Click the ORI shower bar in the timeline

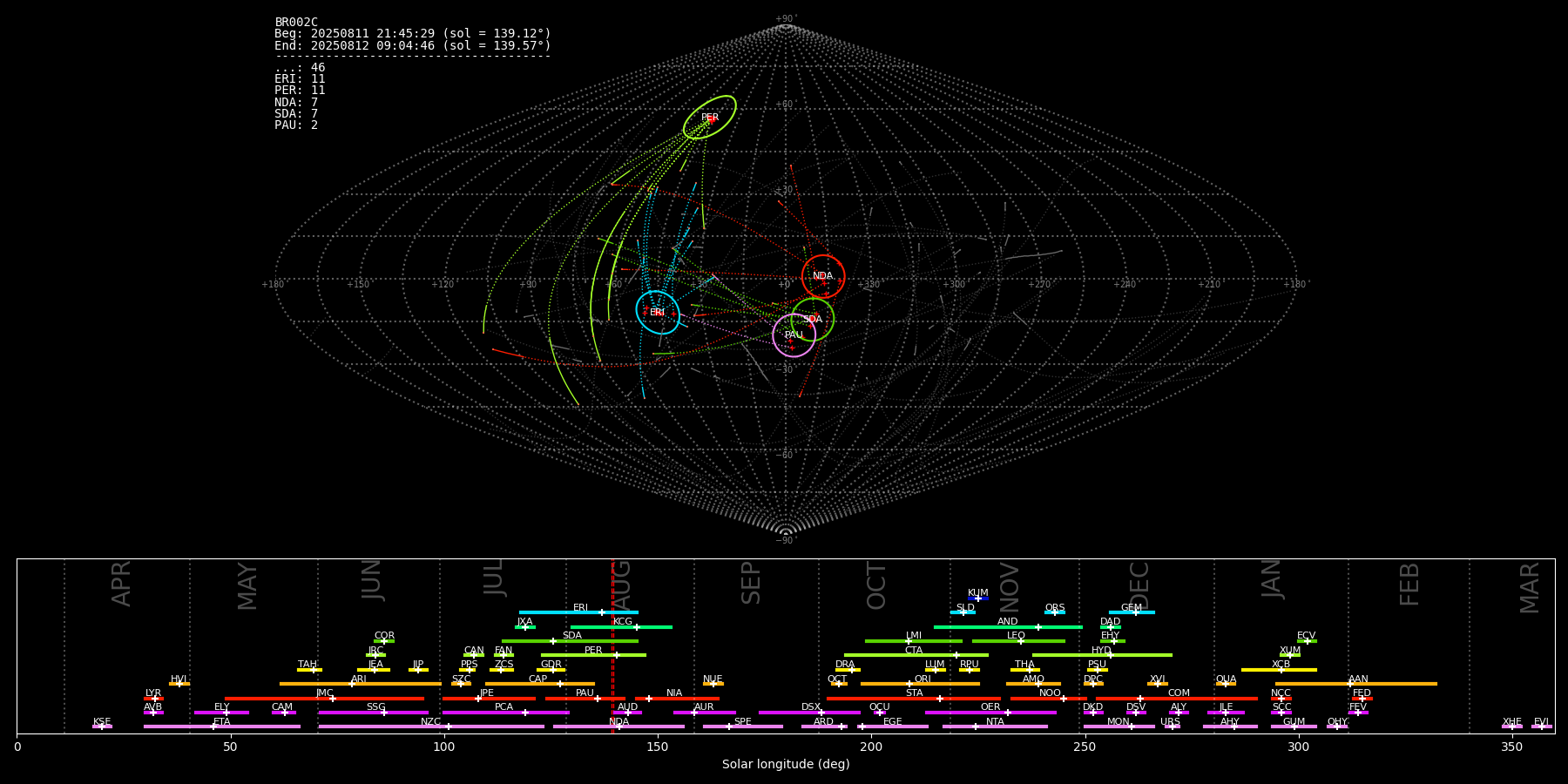(x=920, y=684)
